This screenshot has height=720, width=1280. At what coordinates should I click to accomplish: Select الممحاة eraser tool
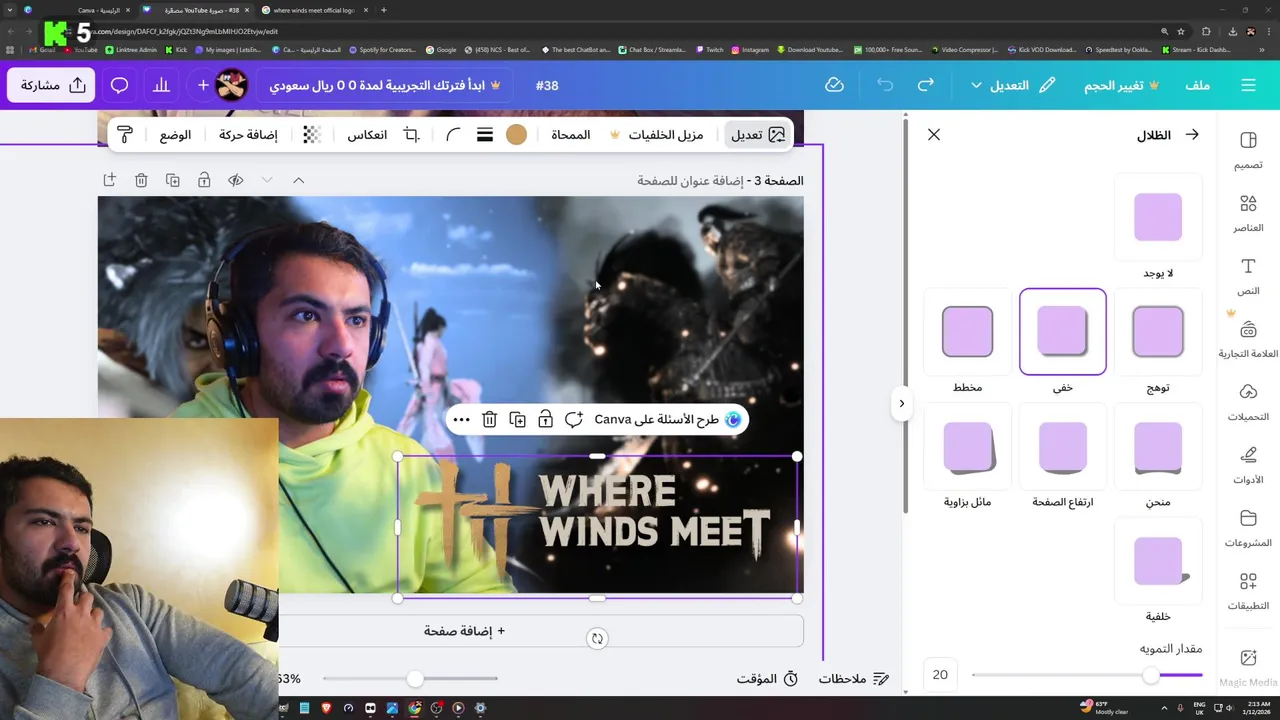[x=570, y=135]
